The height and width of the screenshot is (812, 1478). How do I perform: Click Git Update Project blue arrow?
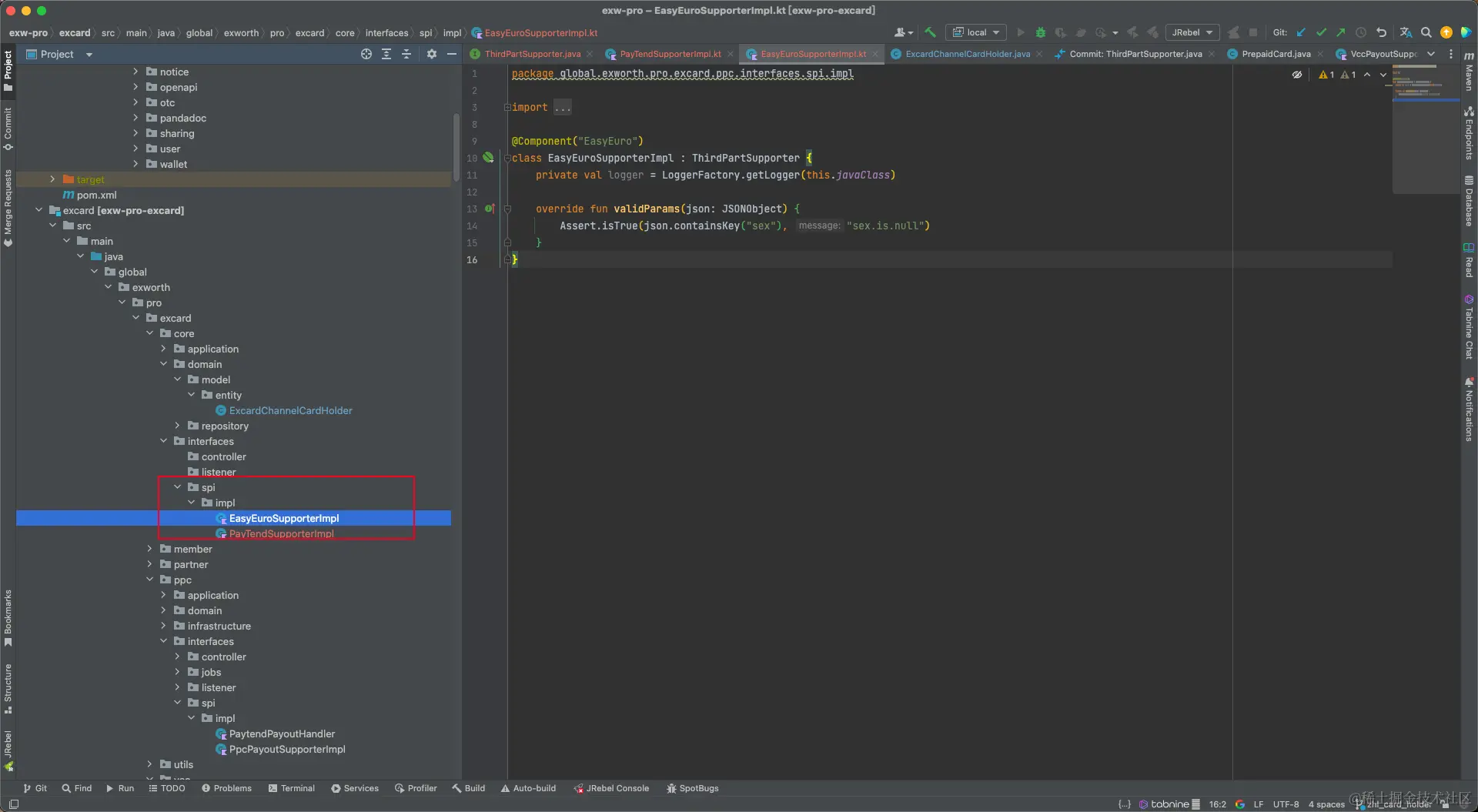(x=1301, y=32)
